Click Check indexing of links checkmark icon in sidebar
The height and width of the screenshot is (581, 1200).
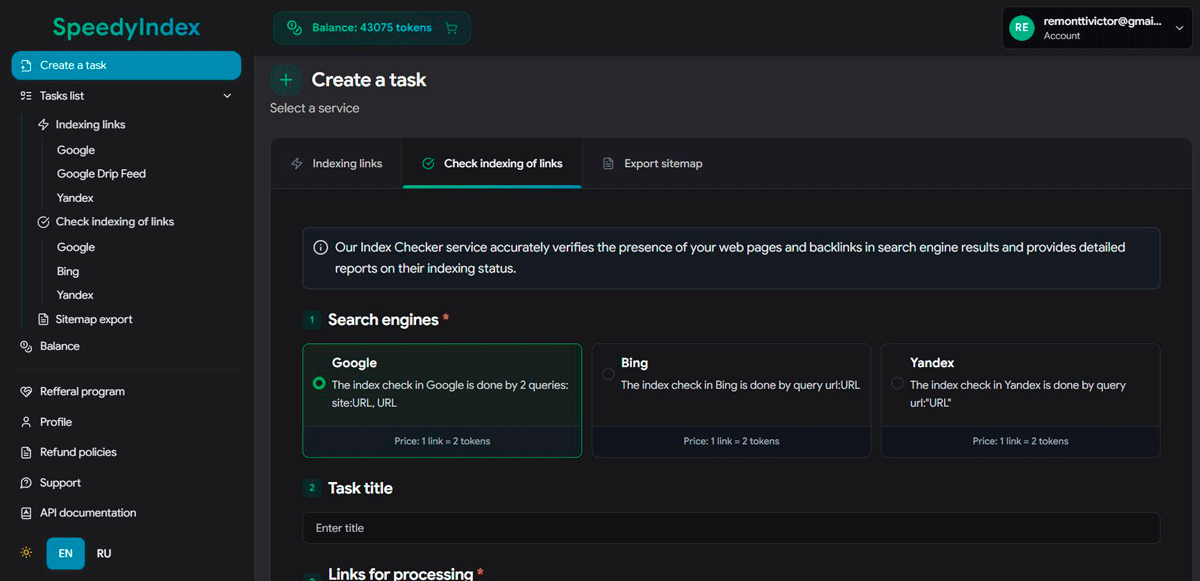point(43,222)
